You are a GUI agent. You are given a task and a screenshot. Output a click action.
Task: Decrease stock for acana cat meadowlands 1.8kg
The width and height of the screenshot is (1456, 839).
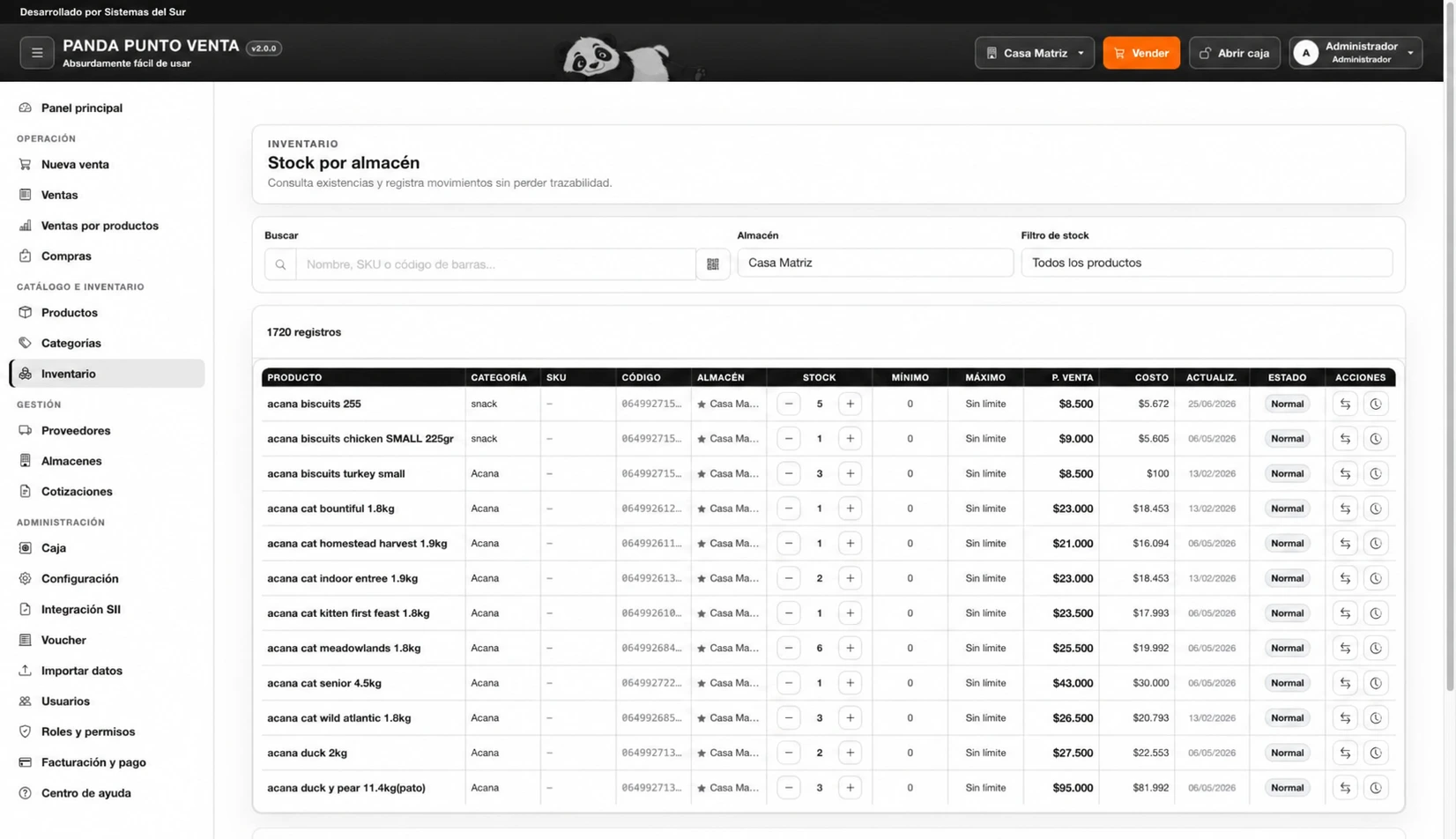789,648
